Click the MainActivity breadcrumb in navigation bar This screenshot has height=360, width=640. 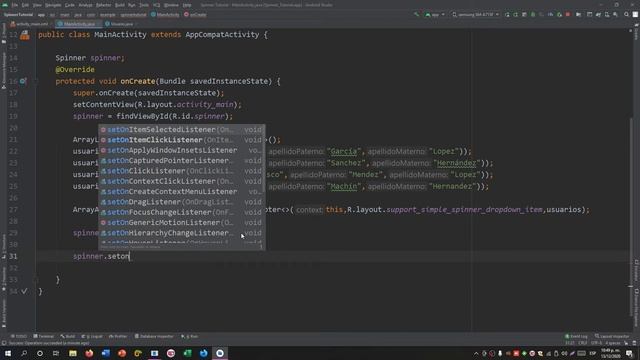(x=165, y=15)
